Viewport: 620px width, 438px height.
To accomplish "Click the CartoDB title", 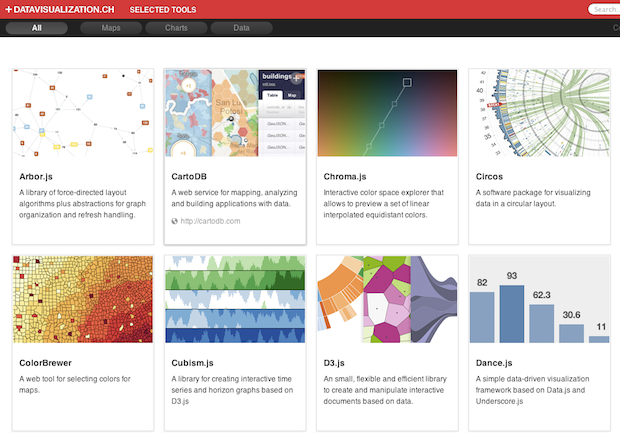I will pyautogui.click(x=189, y=176).
